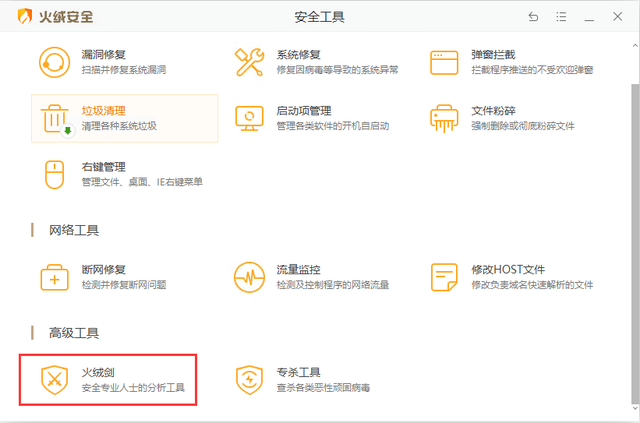Click the 弹窗拦截 title text
Screen dimensions: 640x423
pos(493,55)
